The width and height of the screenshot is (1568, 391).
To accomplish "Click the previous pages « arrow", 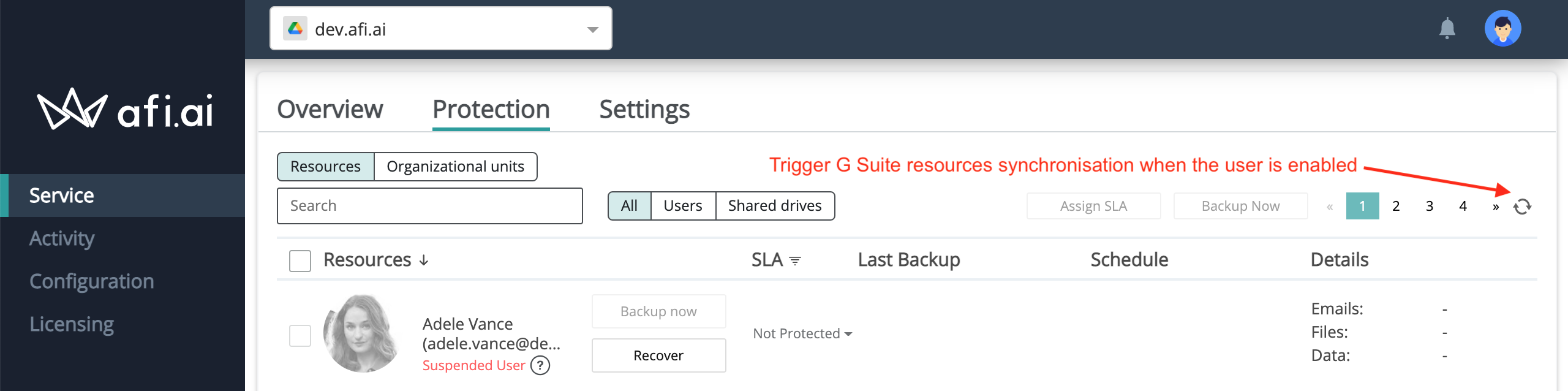I will [x=1330, y=207].
